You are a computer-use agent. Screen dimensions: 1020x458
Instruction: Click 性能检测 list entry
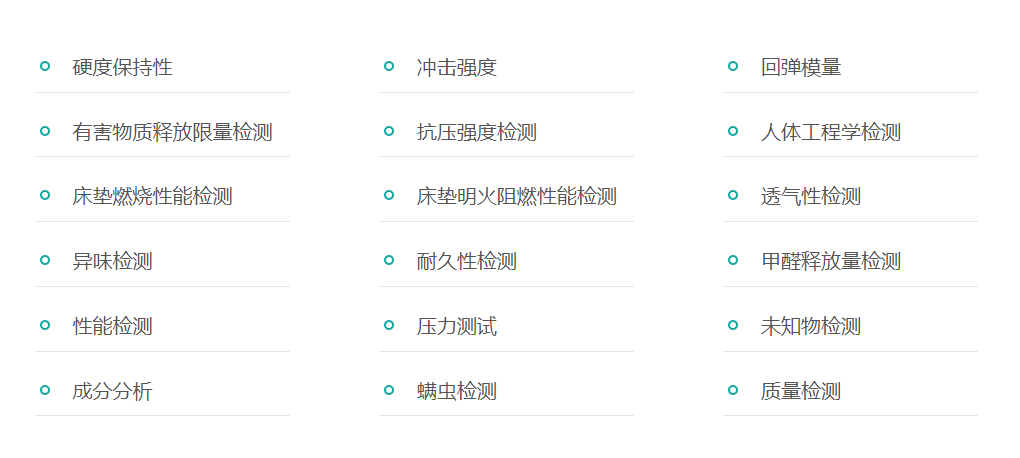(x=112, y=327)
